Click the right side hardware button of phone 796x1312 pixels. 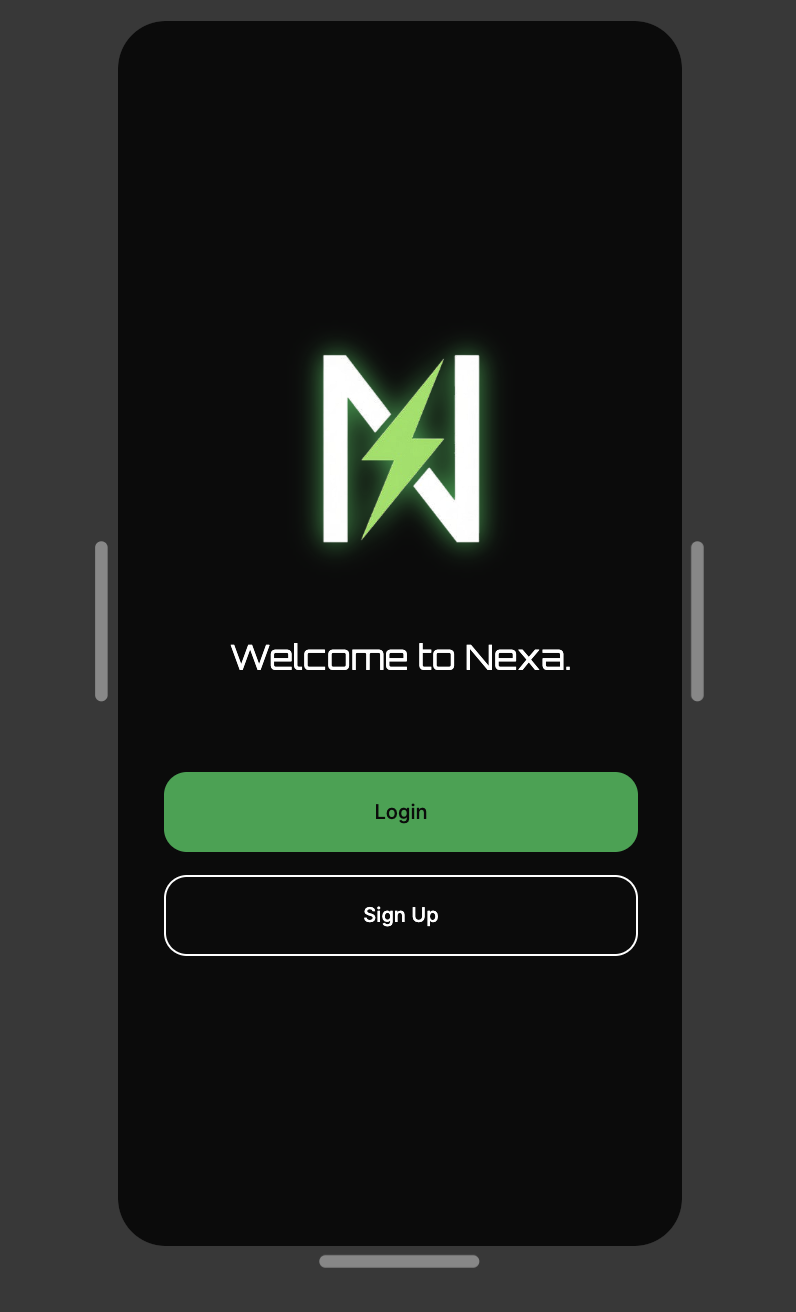pos(697,621)
